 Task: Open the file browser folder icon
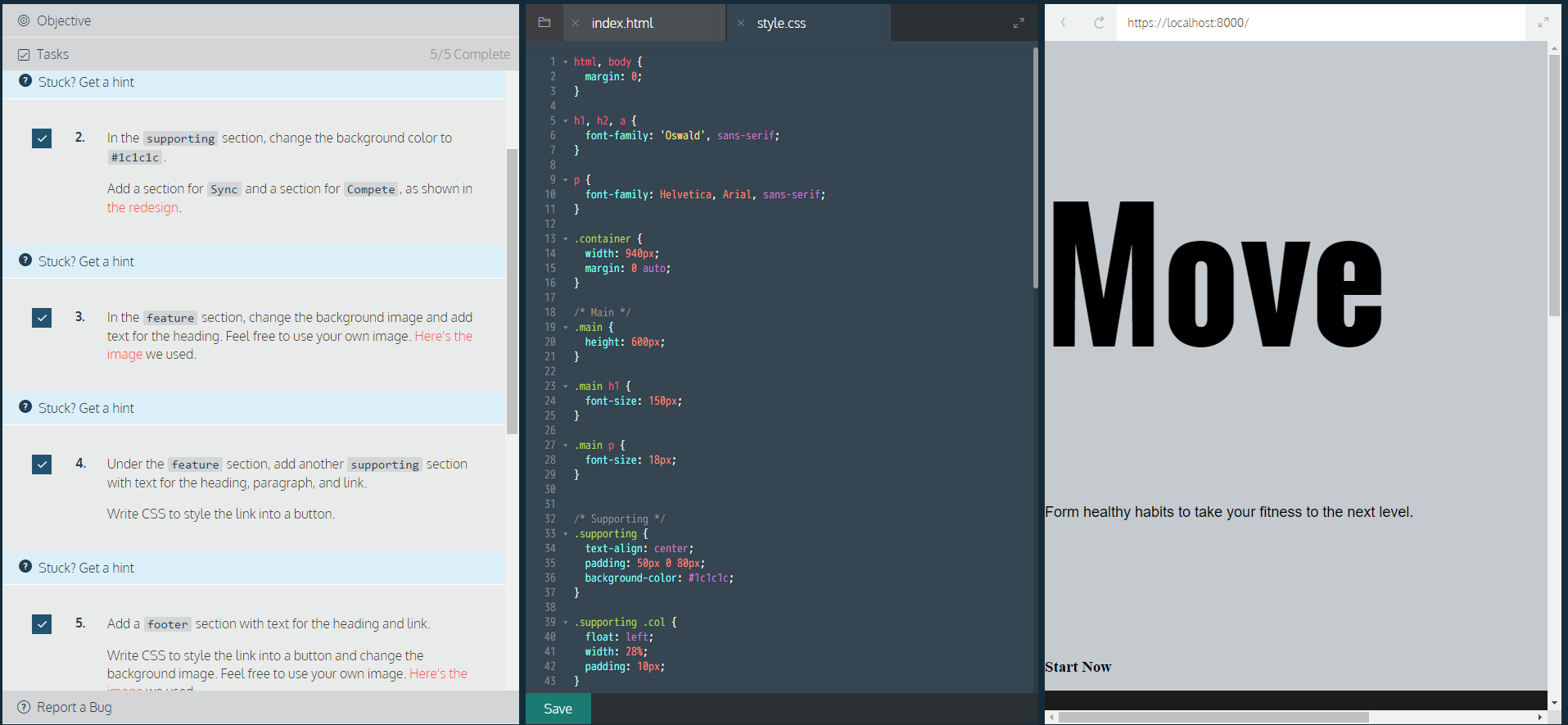coord(544,23)
